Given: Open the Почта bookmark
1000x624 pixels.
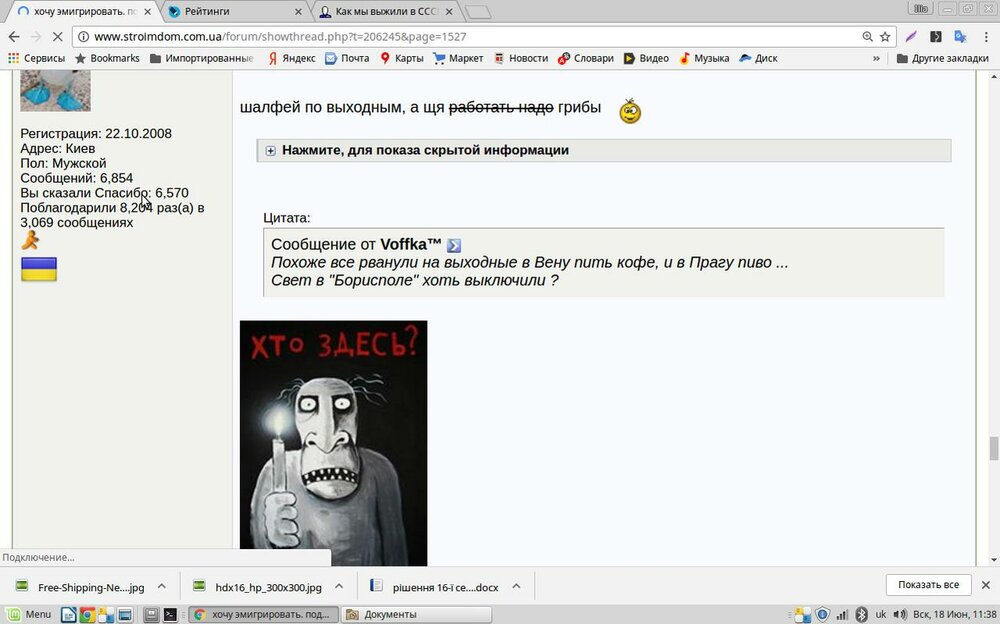Looking at the screenshot, I should coord(347,58).
